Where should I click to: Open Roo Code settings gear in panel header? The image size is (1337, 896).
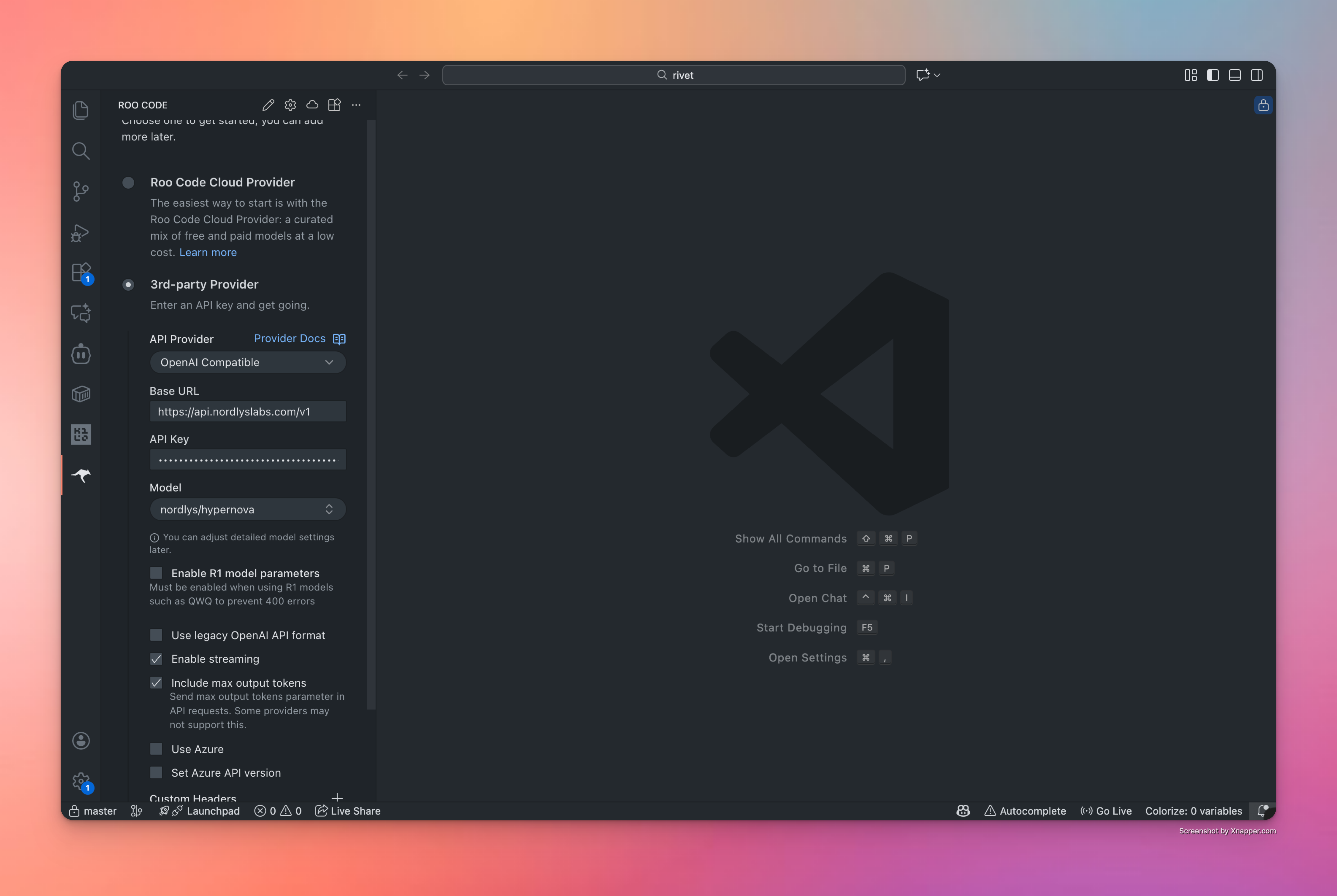tap(290, 104)
